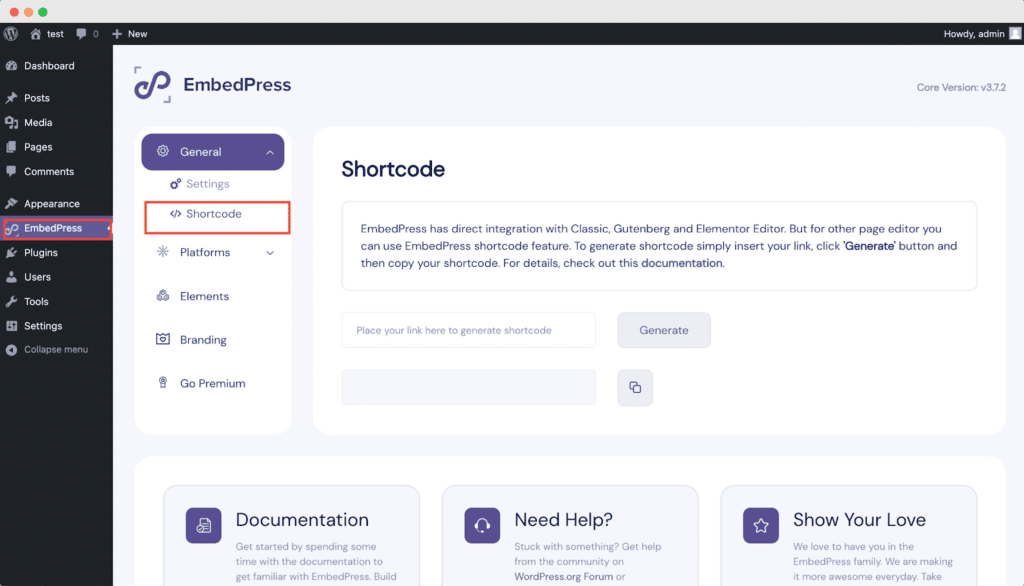Image resolution: width=1024 pixels, height=586 pixels.
Task: Click the Platforms snowflake icon
Action: [163, 252]
